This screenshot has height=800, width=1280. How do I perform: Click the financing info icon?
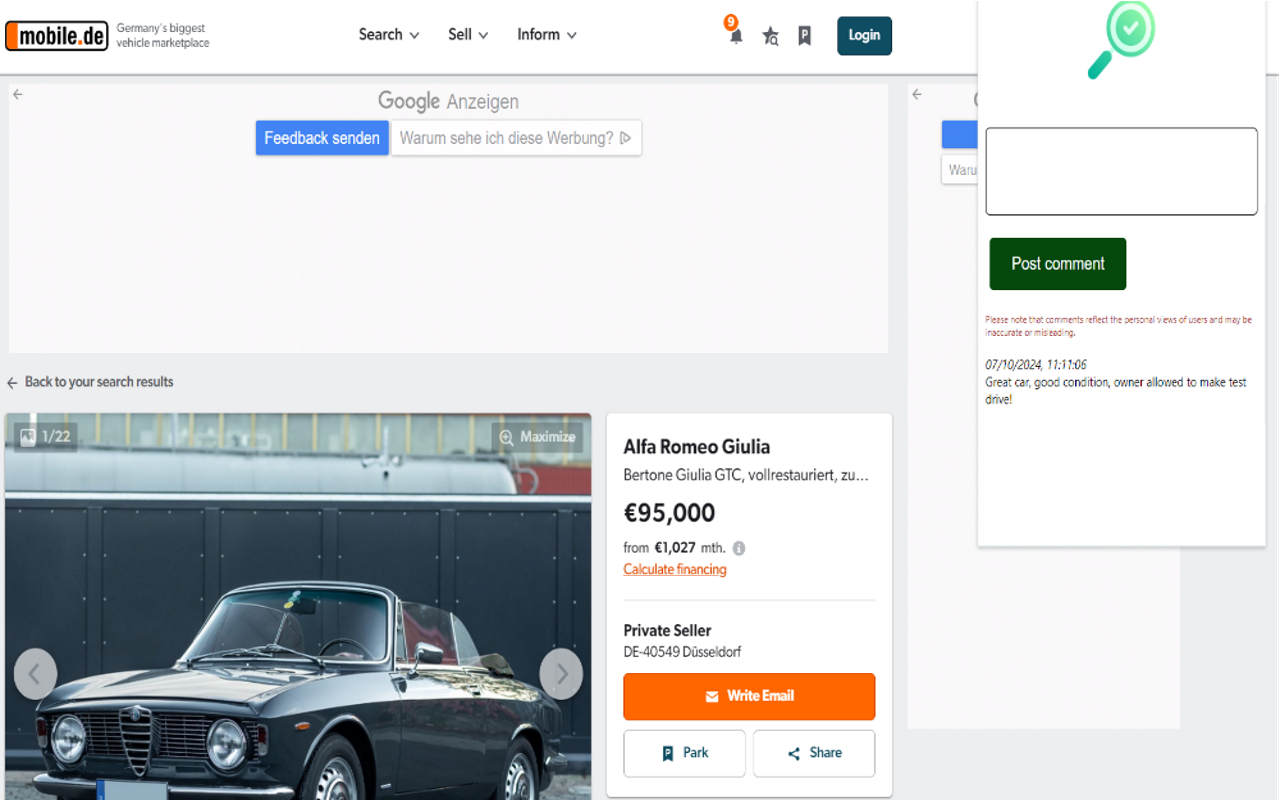pyautogui.click(x=739, y=548)
